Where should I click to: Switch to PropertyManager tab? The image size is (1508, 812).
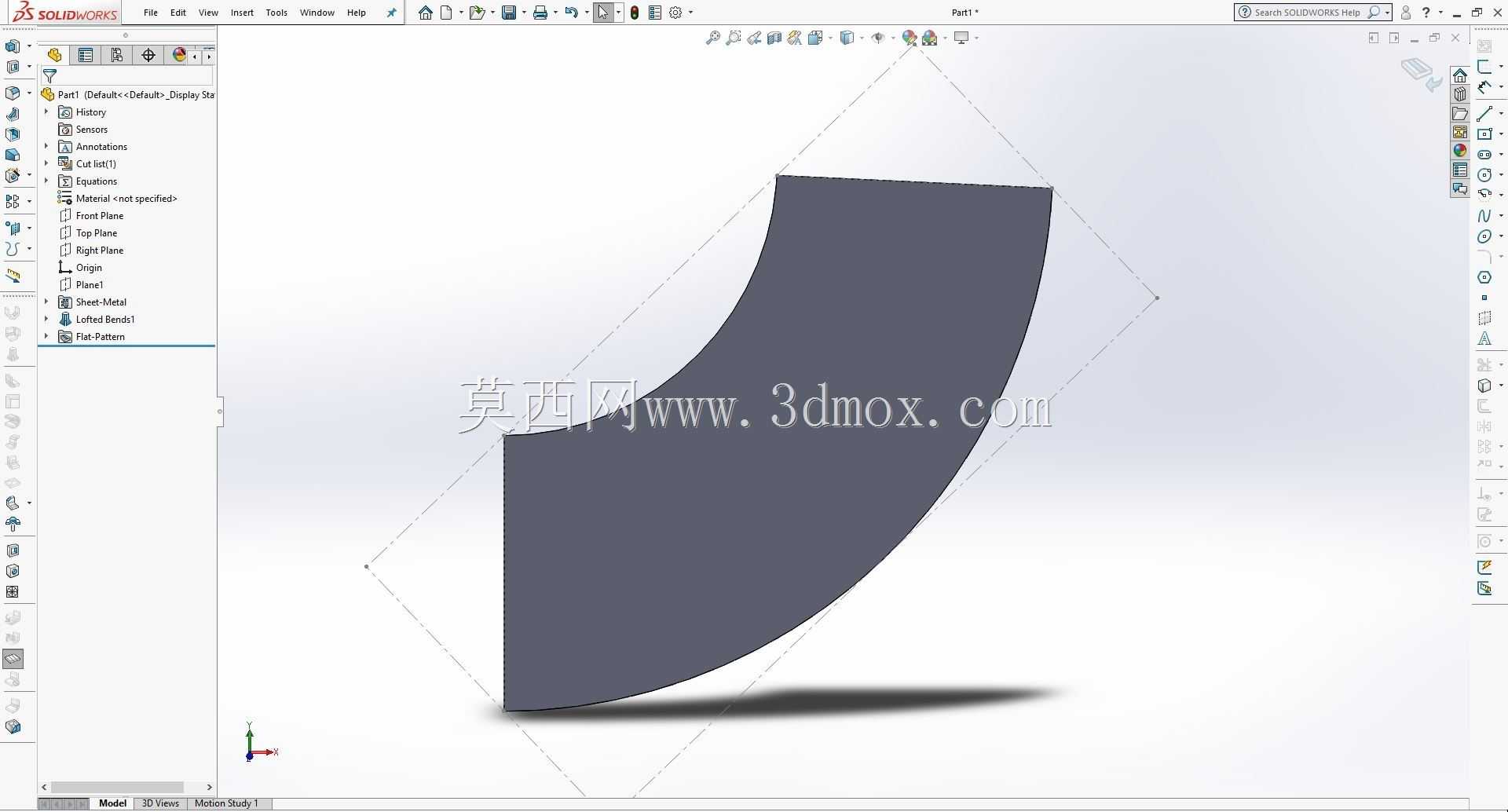(86, 55)
